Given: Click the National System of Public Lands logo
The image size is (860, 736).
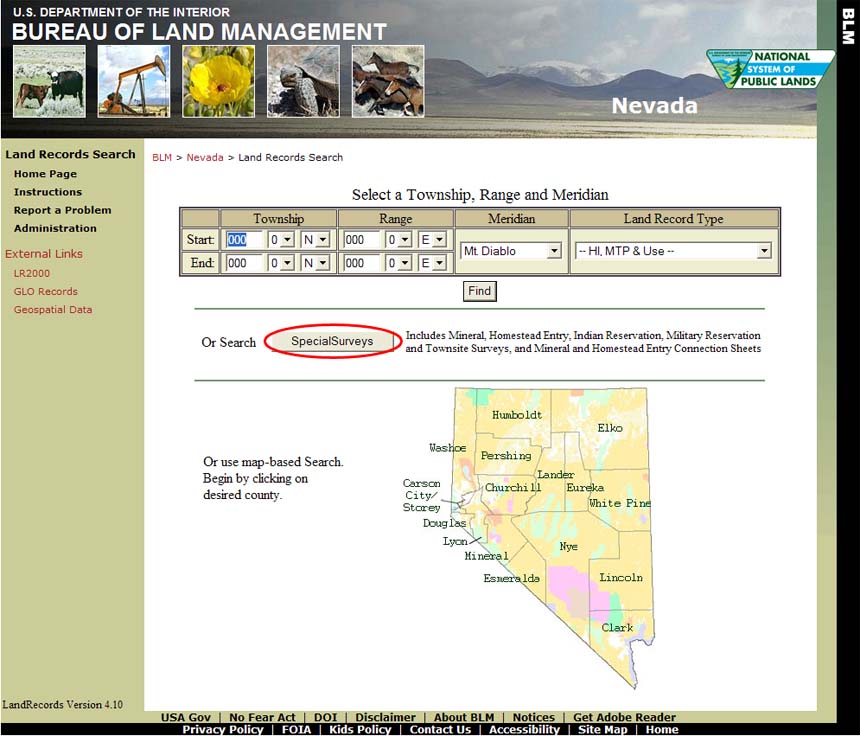Looking at the screenshot, I should [x=771, y=69].
